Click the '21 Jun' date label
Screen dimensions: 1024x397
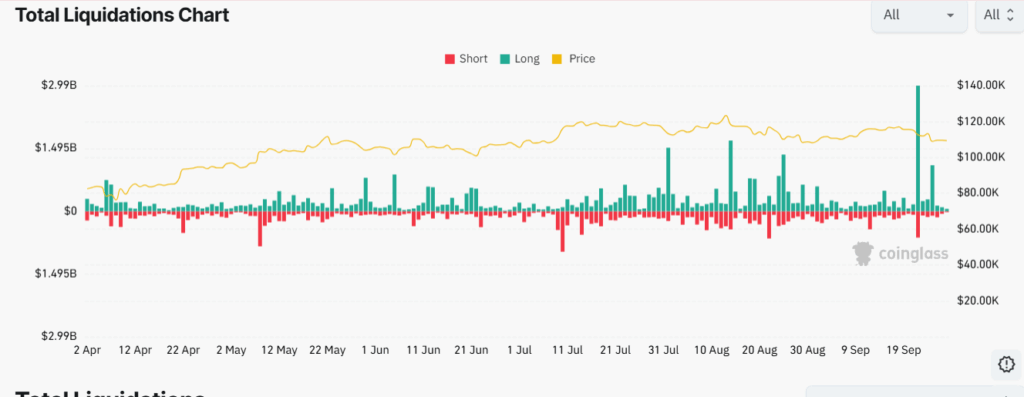[472, 351]
